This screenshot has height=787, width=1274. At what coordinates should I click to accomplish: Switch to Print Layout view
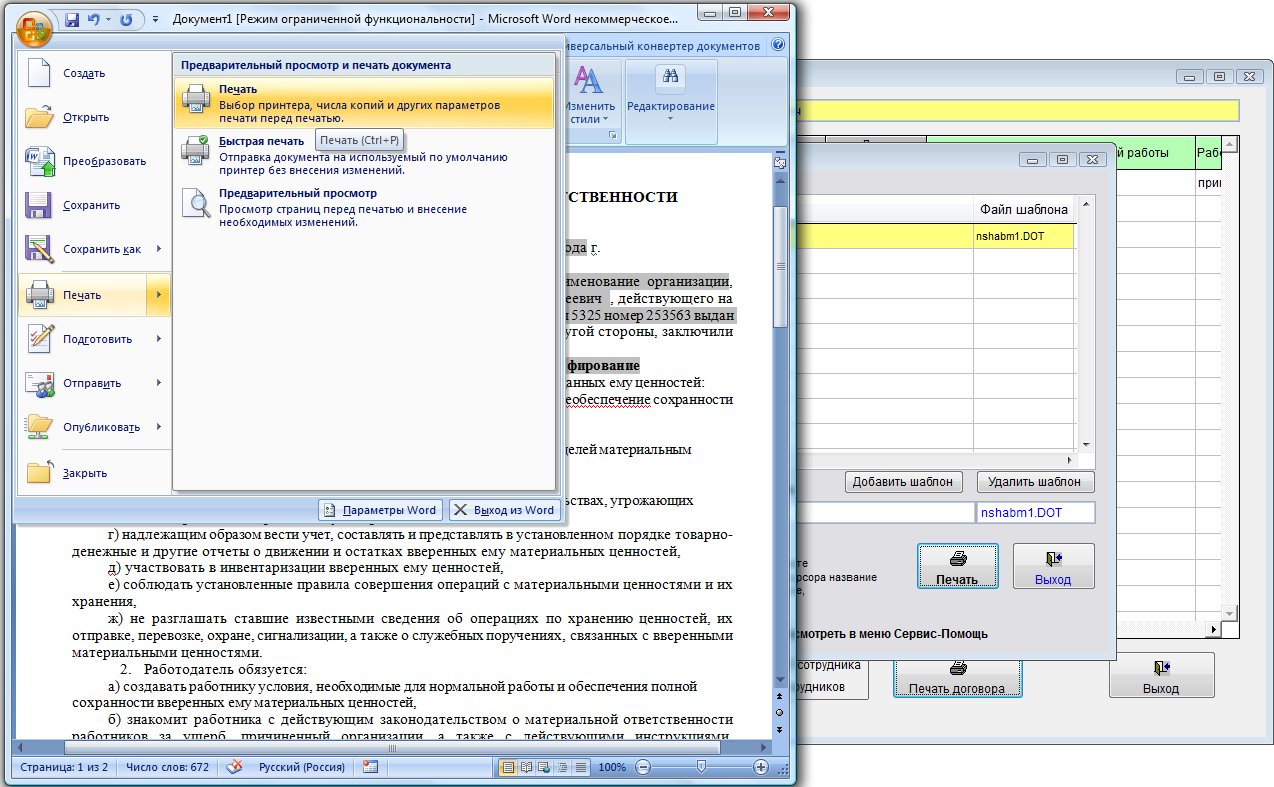tap(508, 767)
